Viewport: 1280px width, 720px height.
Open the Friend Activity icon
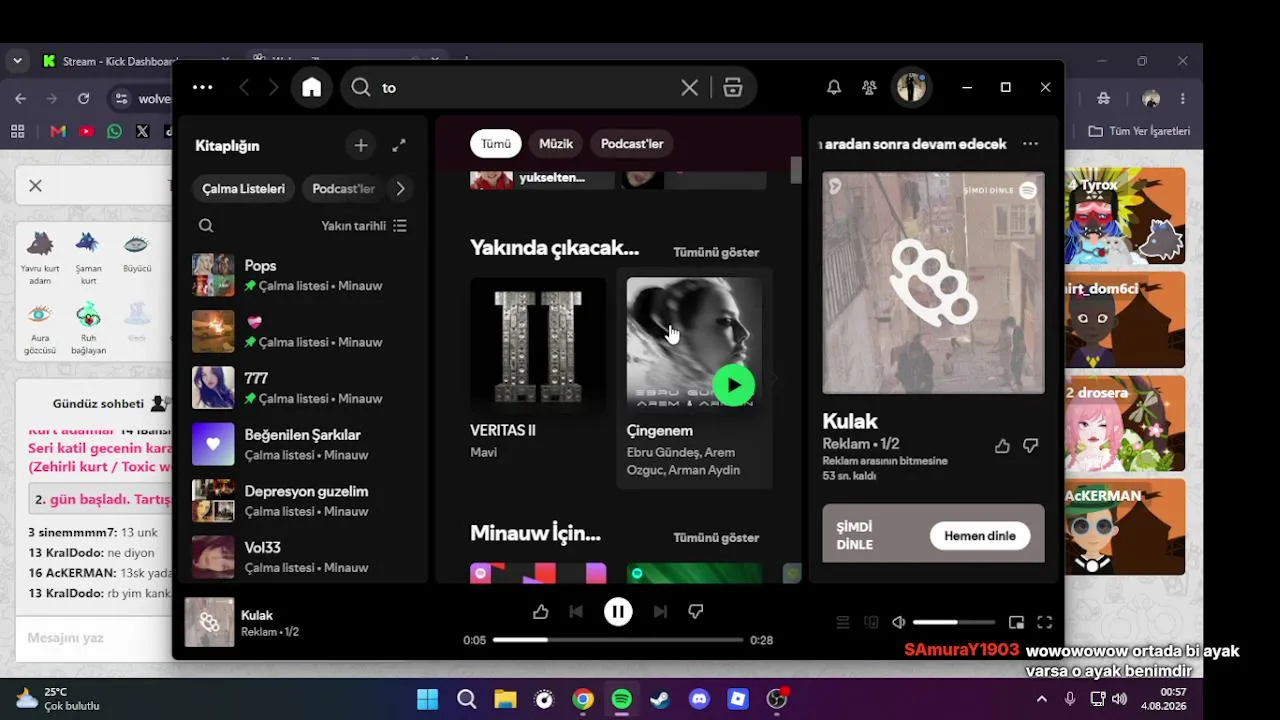(x=869, y=87)
